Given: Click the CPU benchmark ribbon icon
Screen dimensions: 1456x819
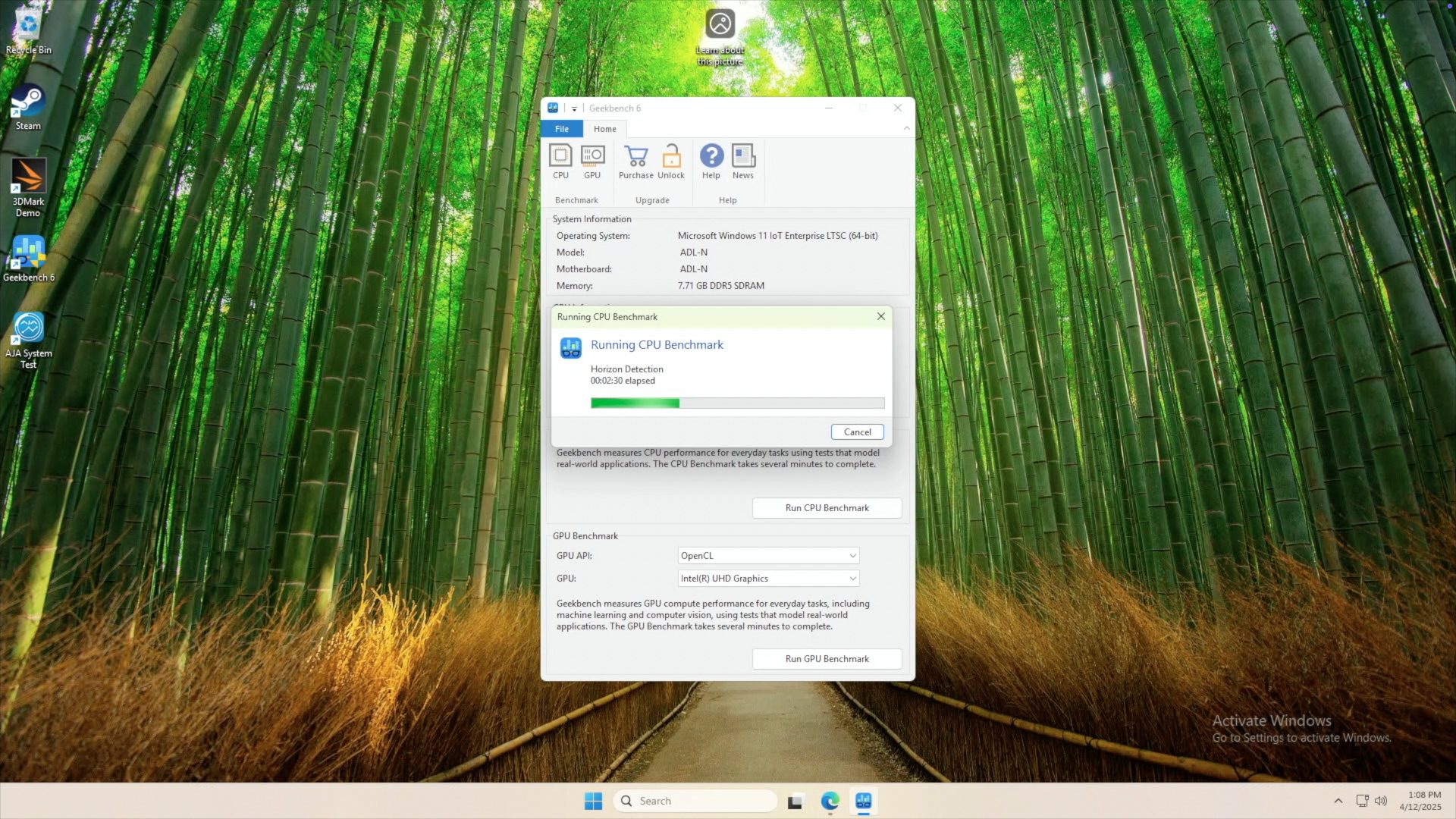Looking at the screenshot, I should tap(560, 162).
